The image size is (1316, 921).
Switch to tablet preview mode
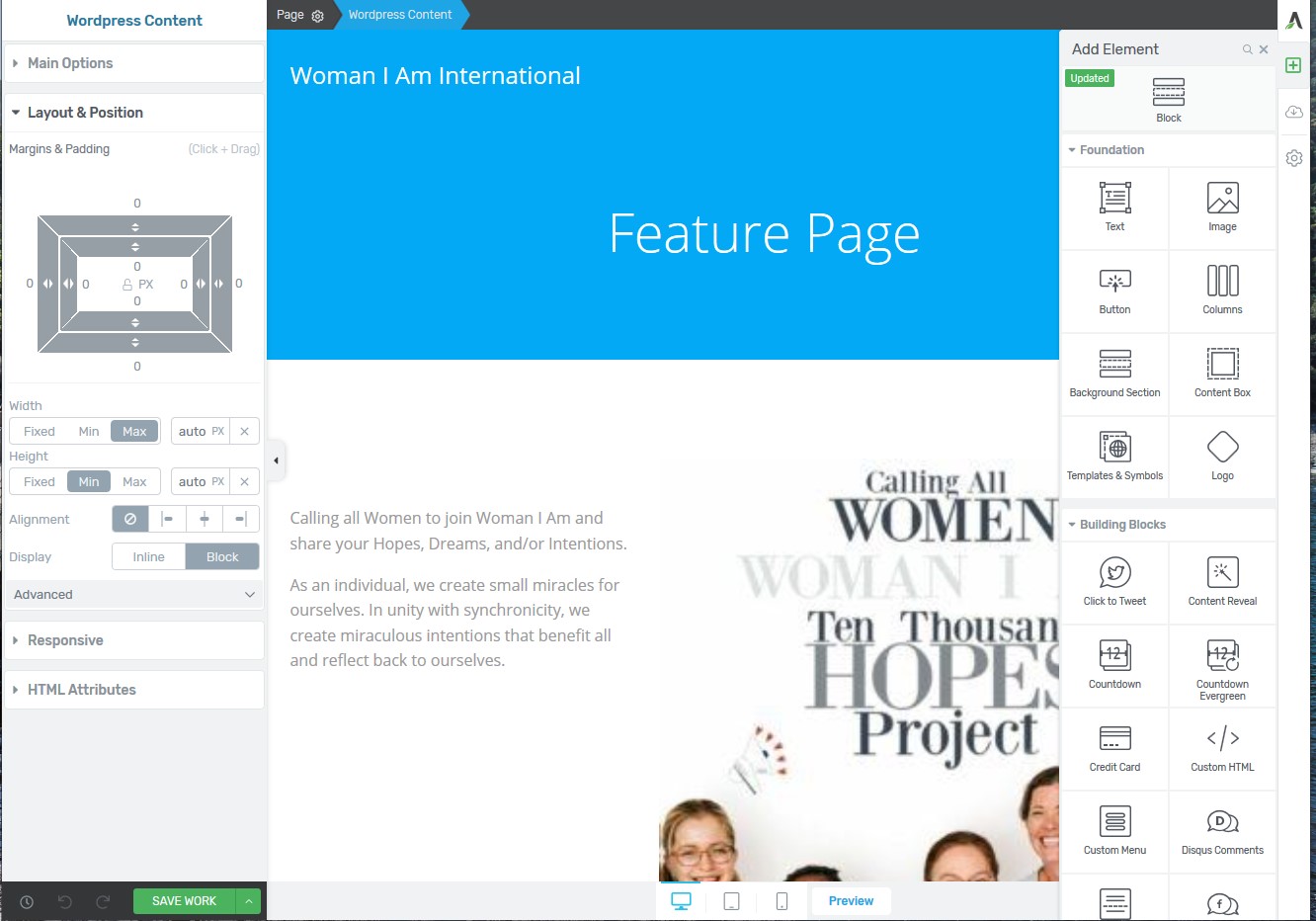coord(732,901)
